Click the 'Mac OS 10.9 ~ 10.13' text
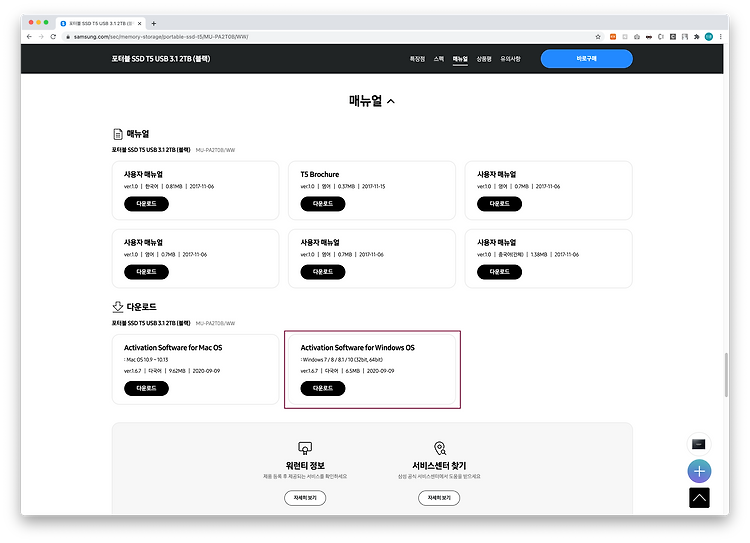 point(146,360)
